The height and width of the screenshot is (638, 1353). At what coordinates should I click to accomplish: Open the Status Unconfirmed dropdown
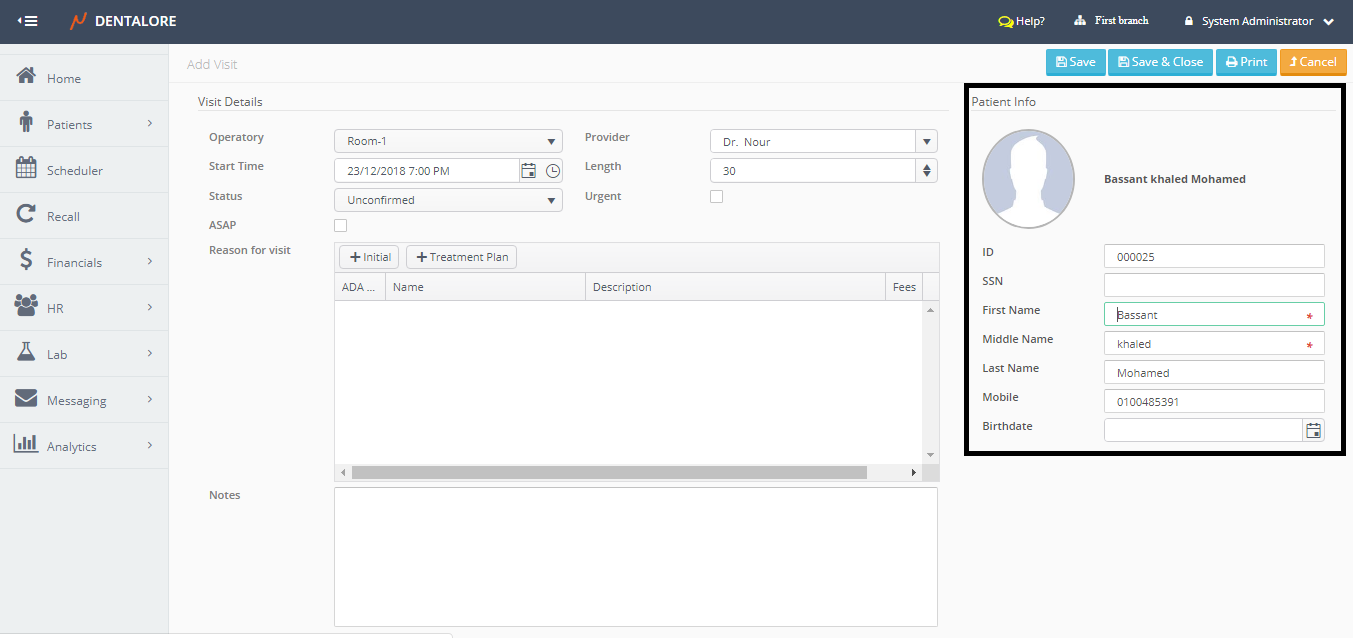coord(448,200)
